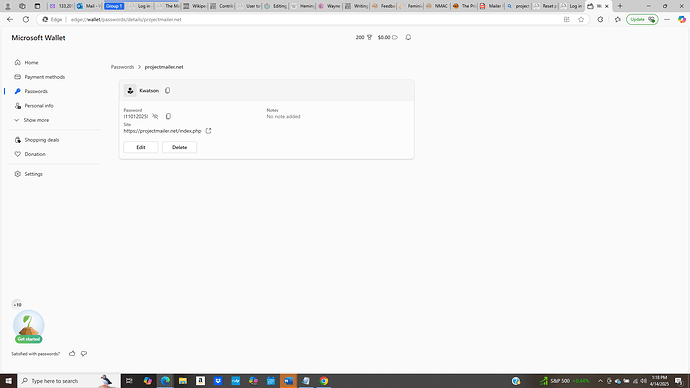Add this page to favorites star
This screenshot has height=388, width=690.
pyautogui.click(x=581, y=19)
